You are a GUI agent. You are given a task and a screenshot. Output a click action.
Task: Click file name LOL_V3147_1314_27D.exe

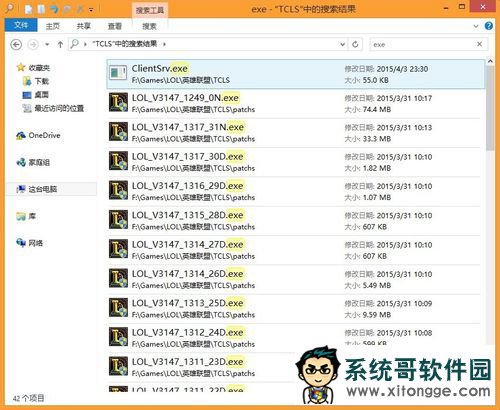[x=188, y=244]
